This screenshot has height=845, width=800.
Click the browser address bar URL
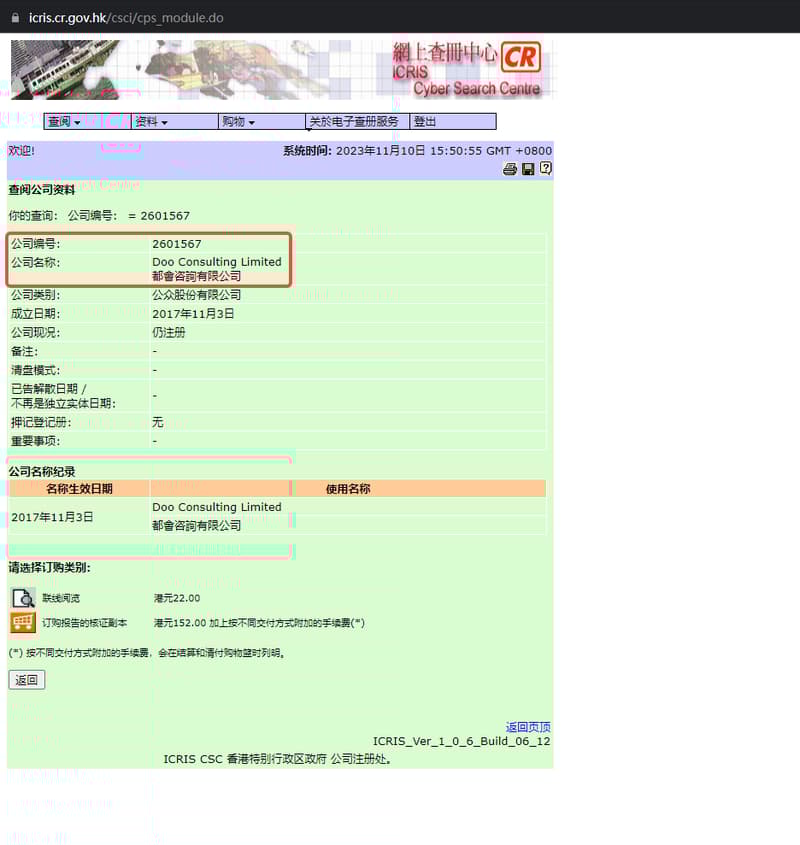click(120, 17)
